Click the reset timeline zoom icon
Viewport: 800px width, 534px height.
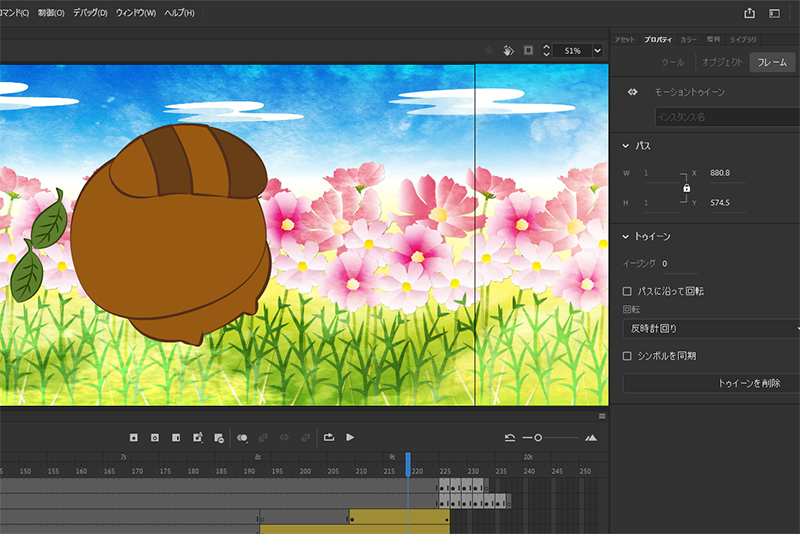point(510,437)
